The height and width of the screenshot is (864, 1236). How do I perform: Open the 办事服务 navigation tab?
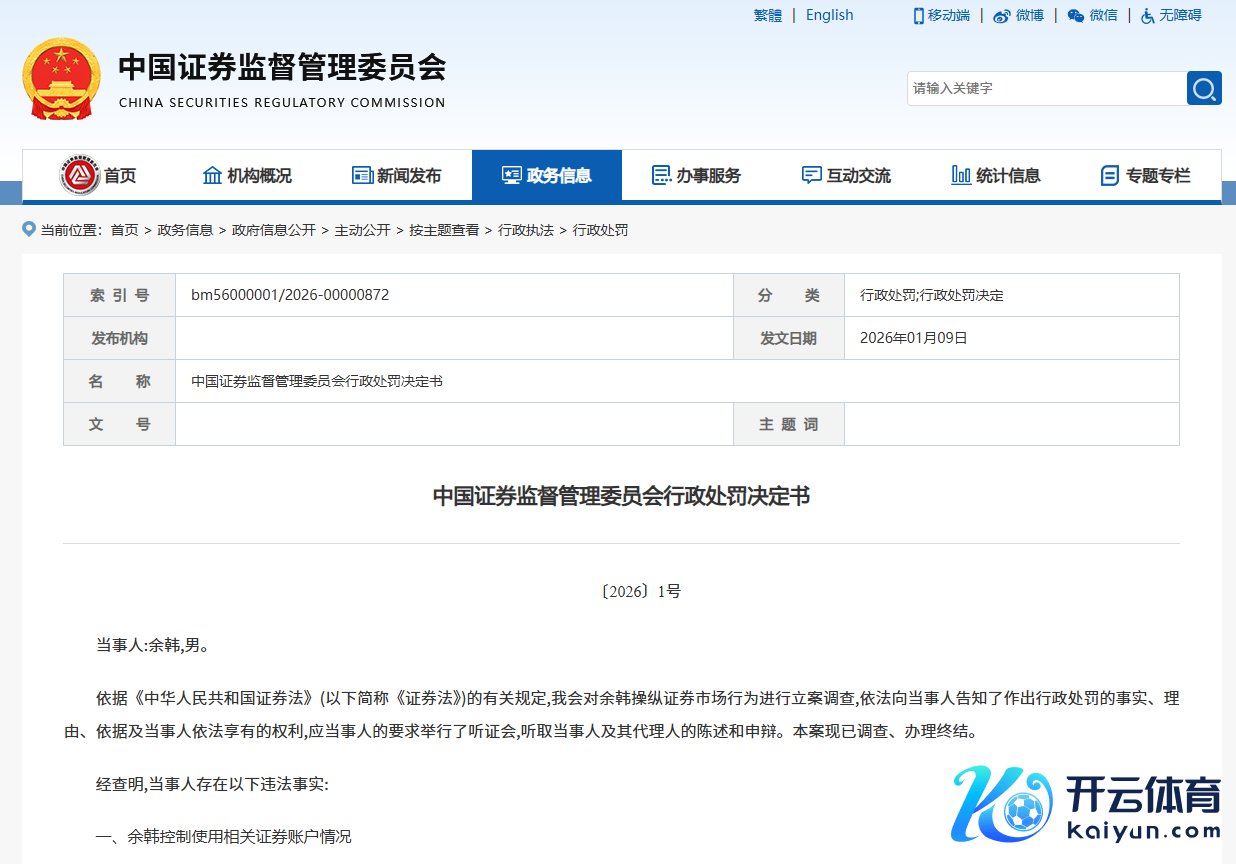[696, 176]
